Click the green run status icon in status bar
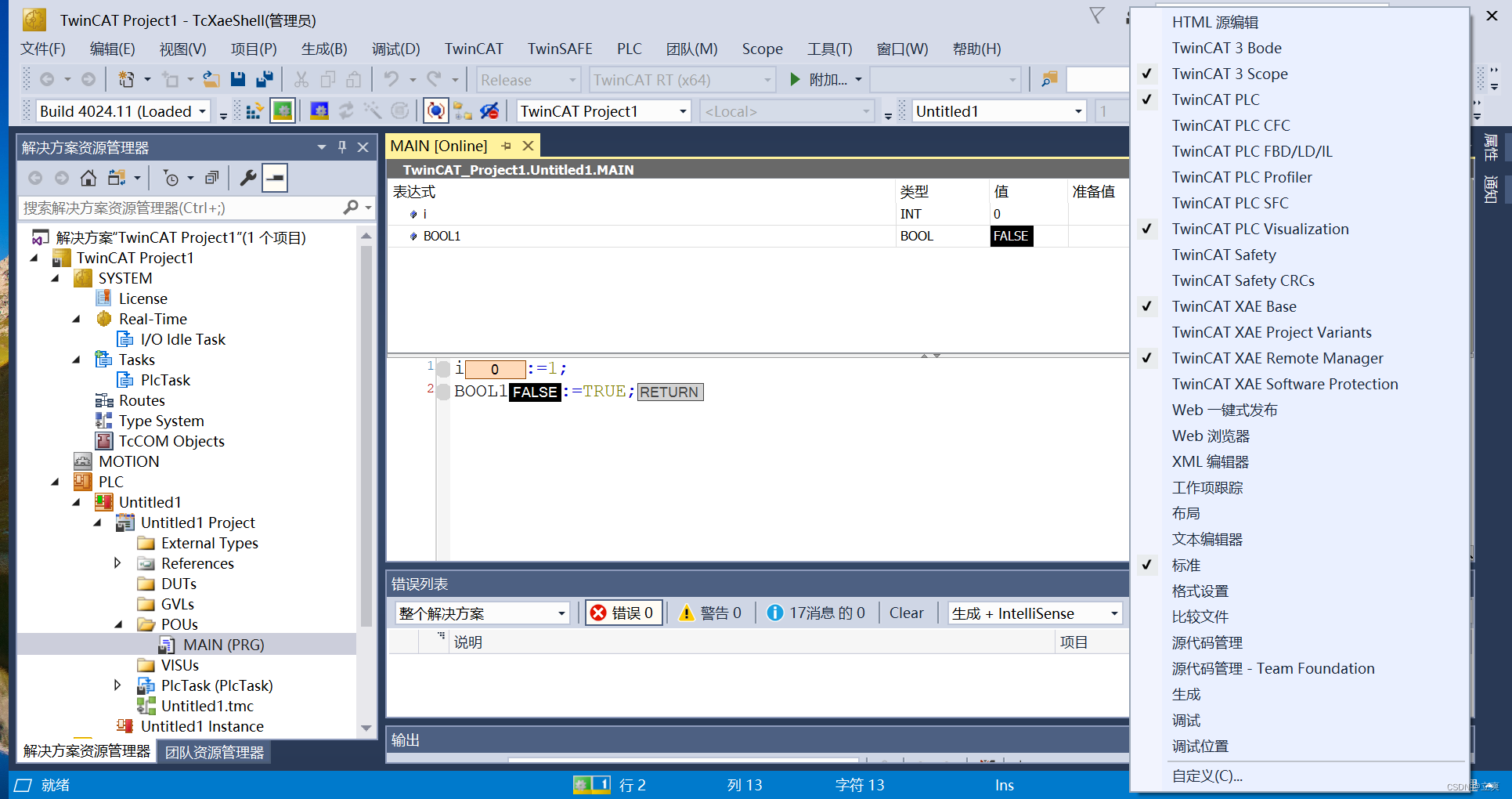This screenshot has height=799, width=1512. (x=582, y=784)
